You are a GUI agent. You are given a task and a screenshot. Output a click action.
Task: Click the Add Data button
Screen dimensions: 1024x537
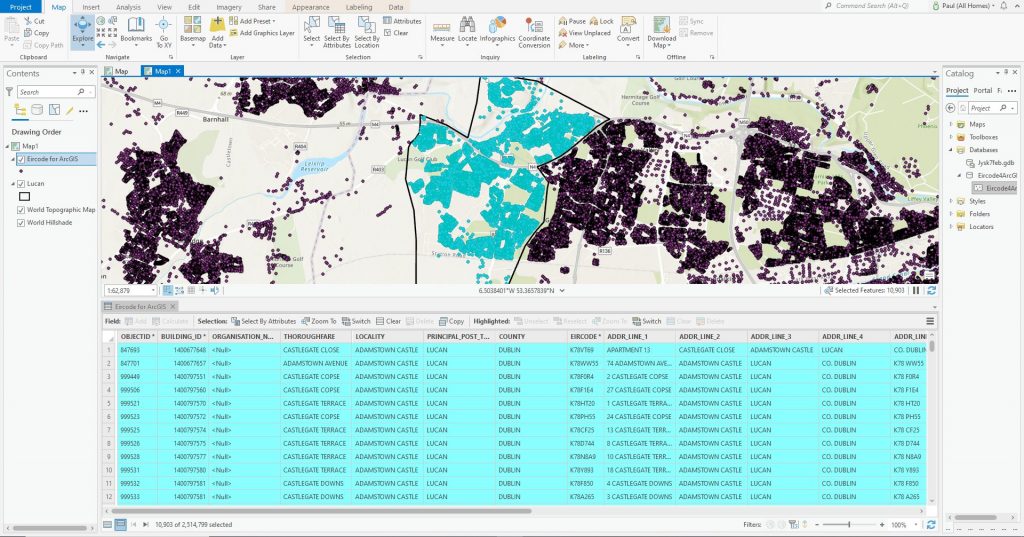tap(217, 32)
